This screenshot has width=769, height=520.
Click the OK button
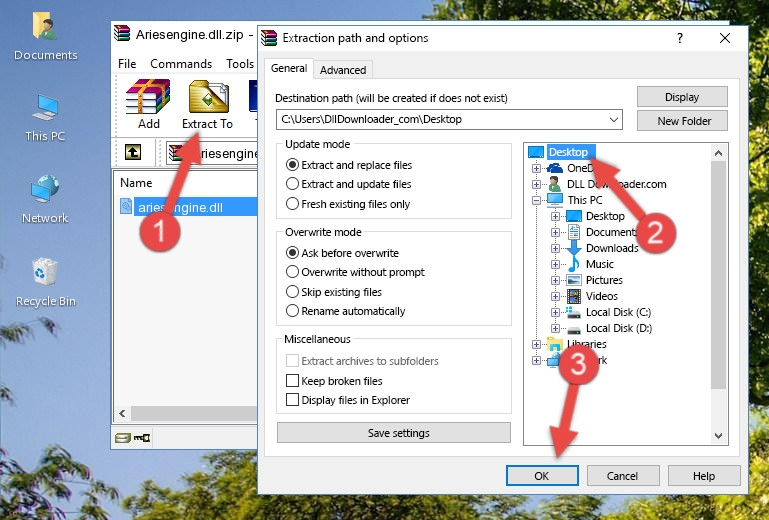542,476
